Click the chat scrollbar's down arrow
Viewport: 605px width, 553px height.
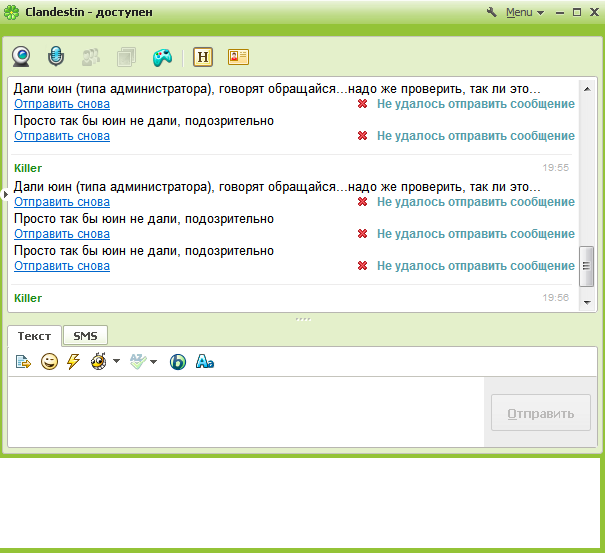click(587, 303)
